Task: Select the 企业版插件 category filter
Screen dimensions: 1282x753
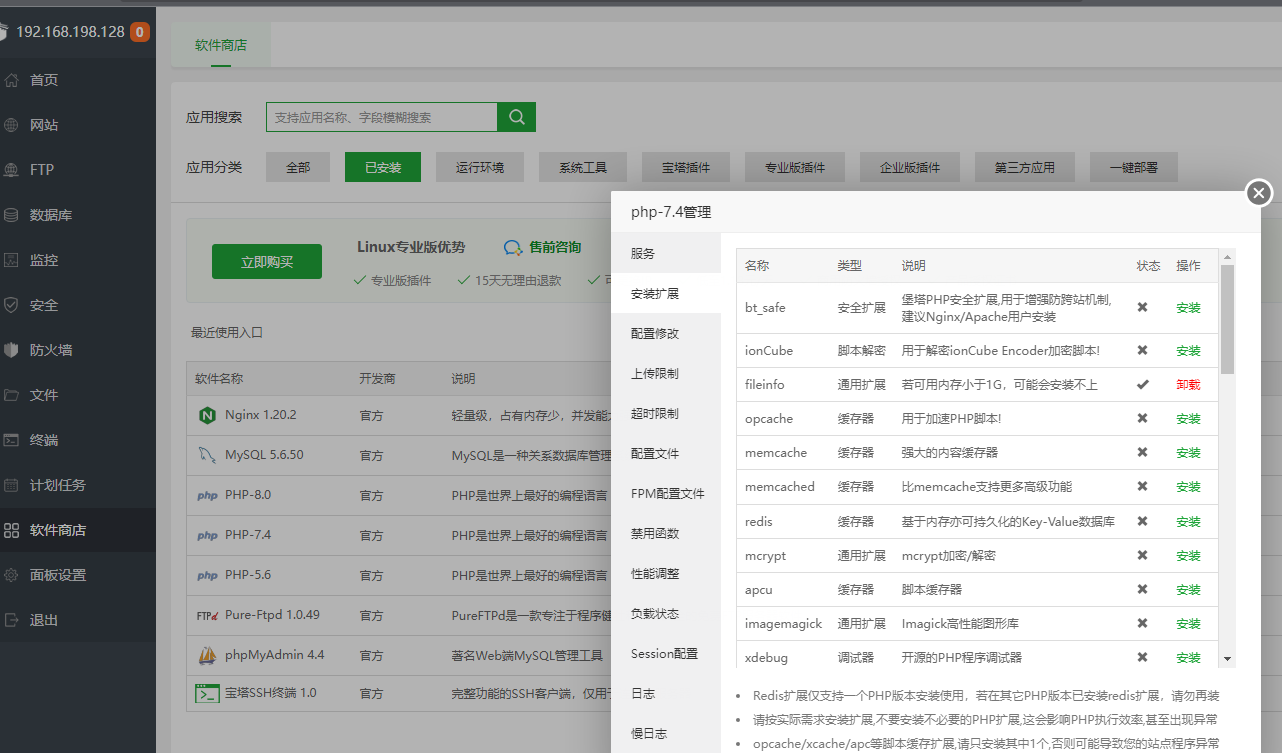Action: 910,167
